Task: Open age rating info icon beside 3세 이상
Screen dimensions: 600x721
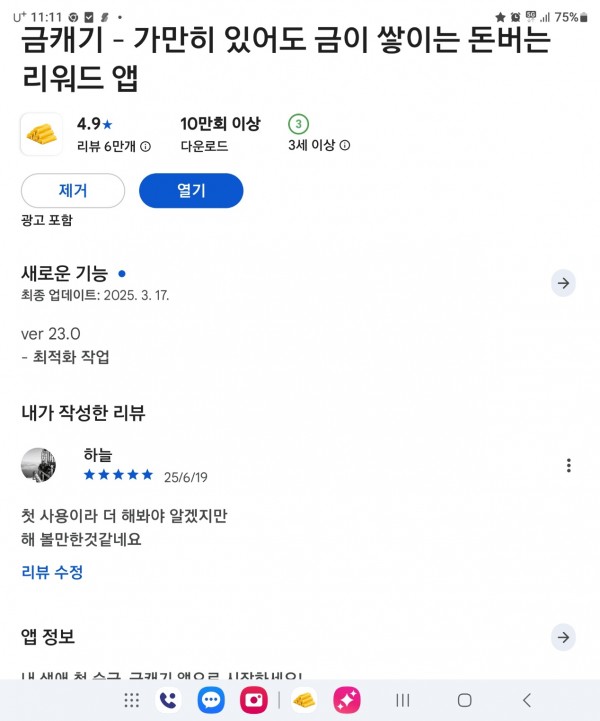Action: (x=345, y=145)
